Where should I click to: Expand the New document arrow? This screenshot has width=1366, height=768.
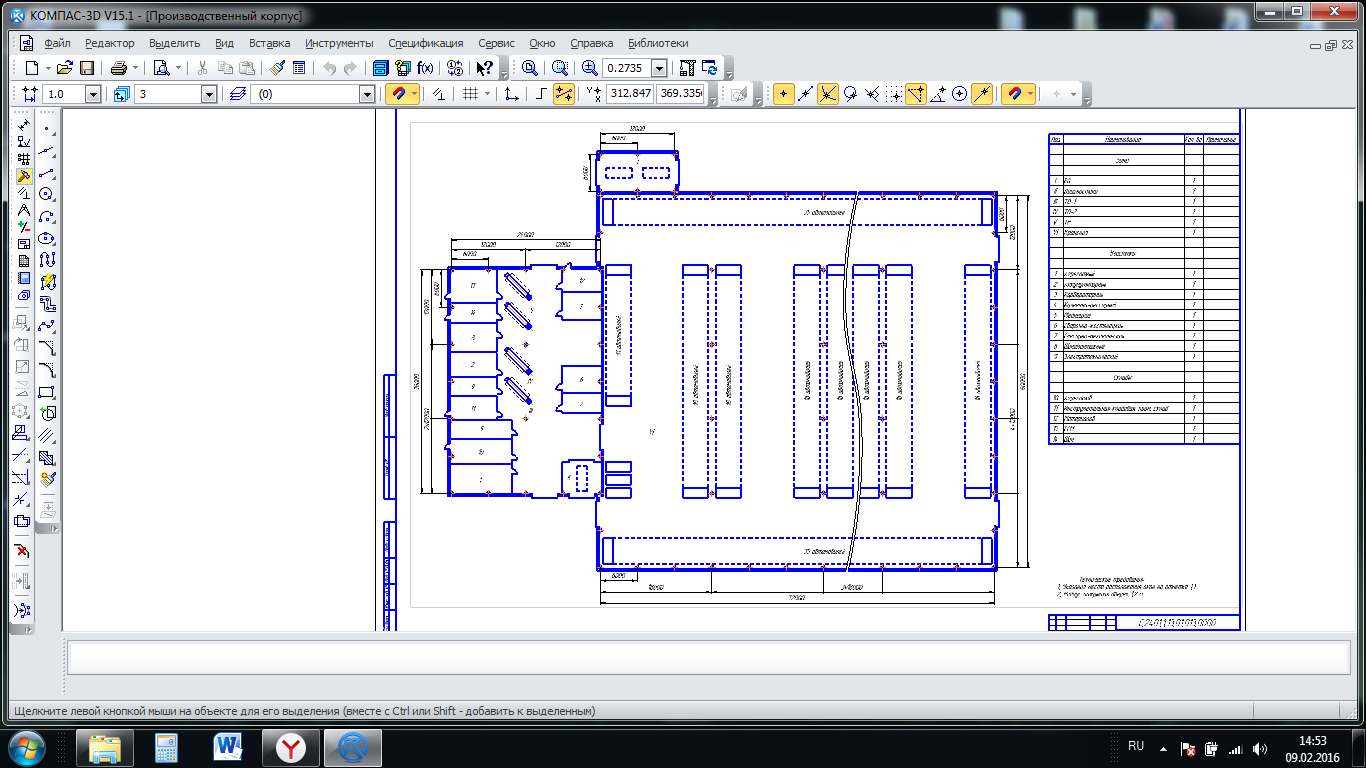pyautogui.click(x=47, y=68)
